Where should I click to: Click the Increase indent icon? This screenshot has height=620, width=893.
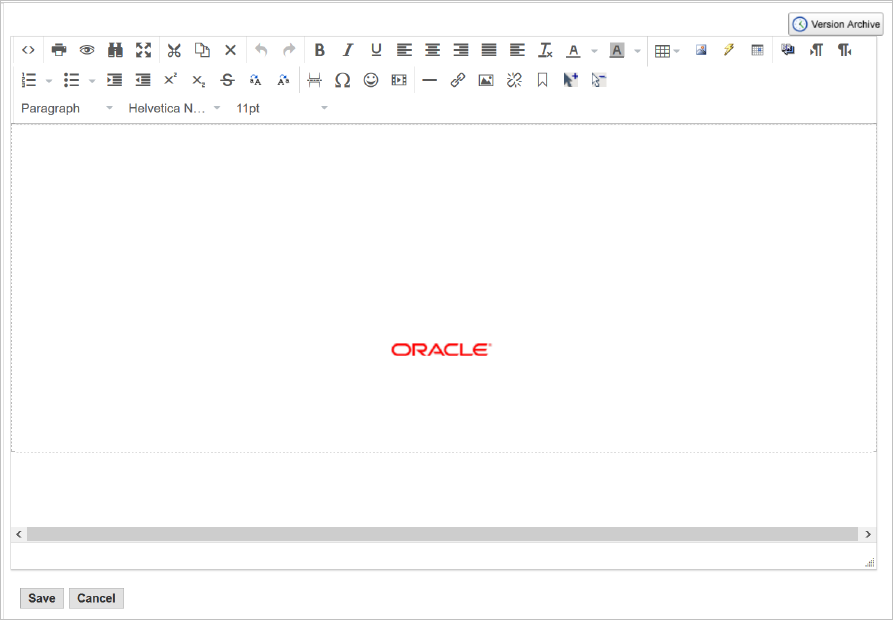click(x=114, y=80)
